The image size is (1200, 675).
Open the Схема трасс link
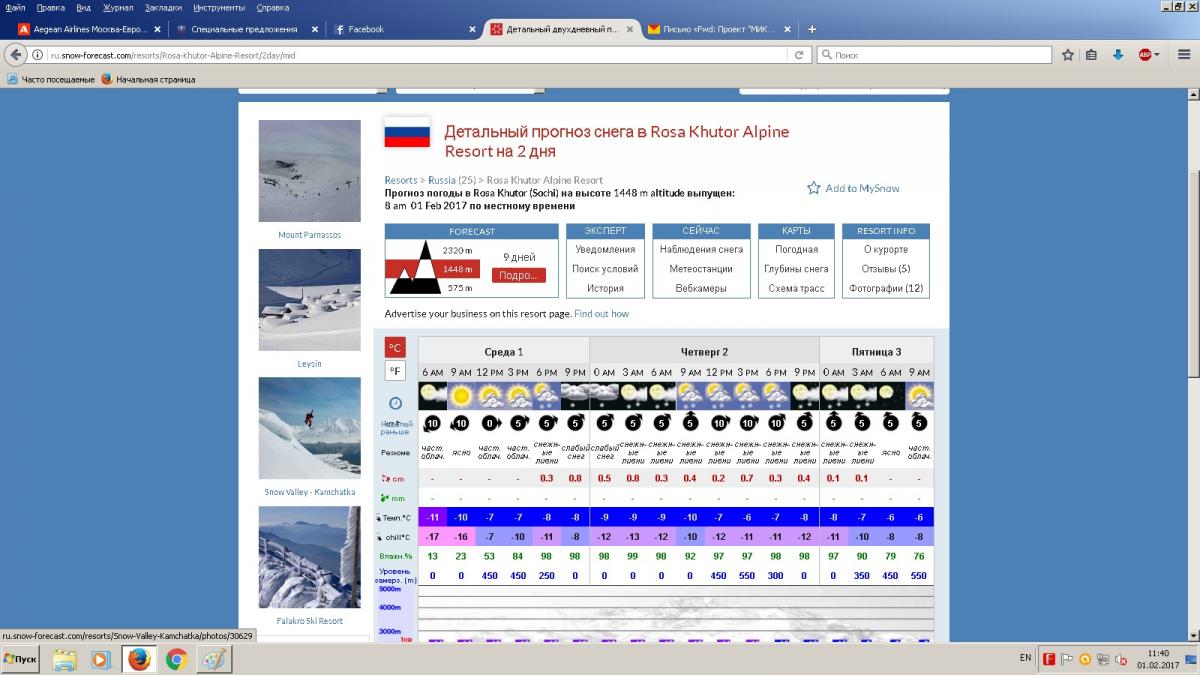point(796,288)
